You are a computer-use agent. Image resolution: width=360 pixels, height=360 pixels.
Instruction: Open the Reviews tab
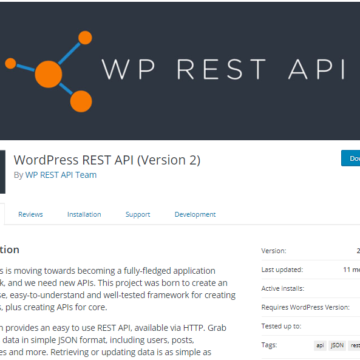[x=30, y=214]
